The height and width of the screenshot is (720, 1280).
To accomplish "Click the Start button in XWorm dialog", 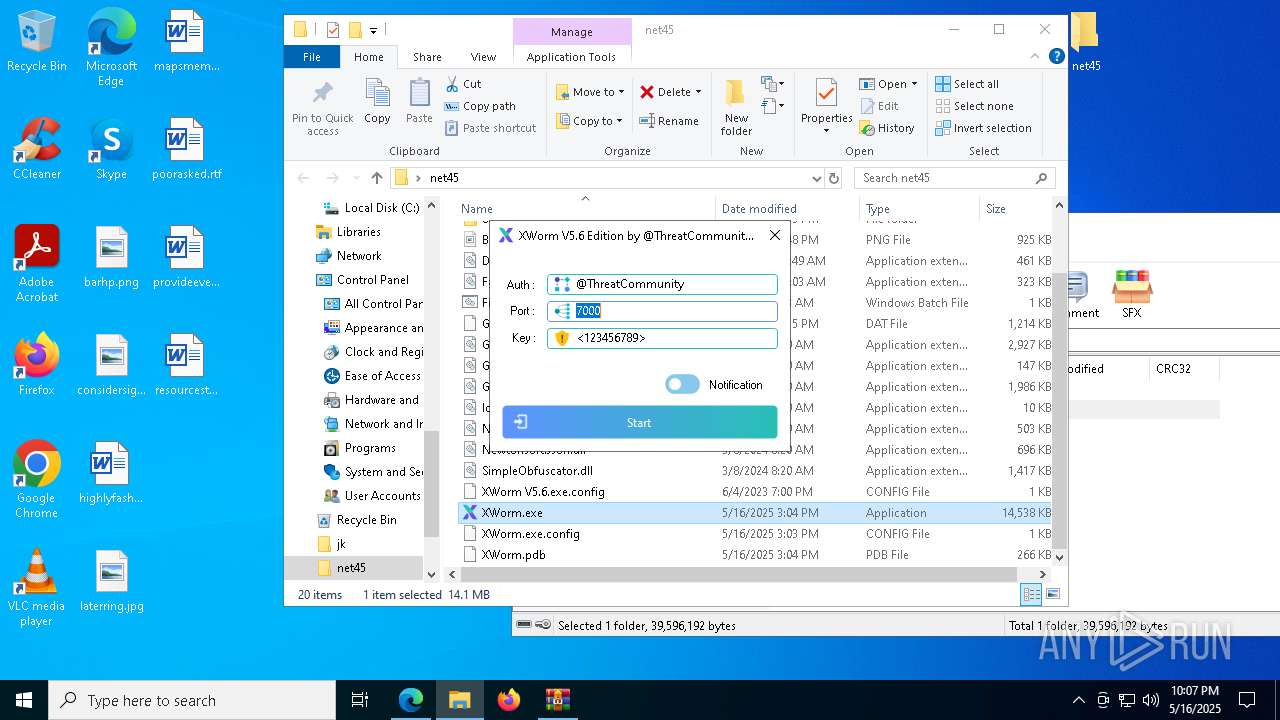I will pyautogui.click(x=640, y=422).
